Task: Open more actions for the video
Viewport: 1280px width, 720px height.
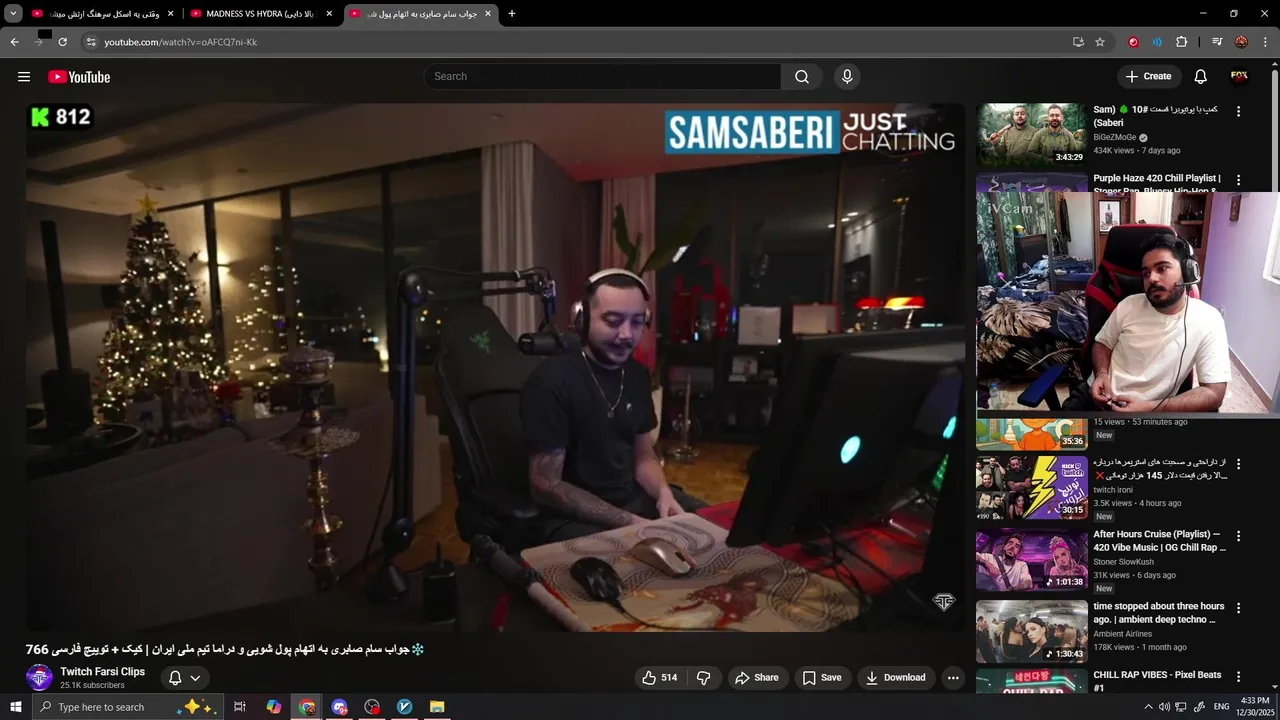Action: pos(953,678)
